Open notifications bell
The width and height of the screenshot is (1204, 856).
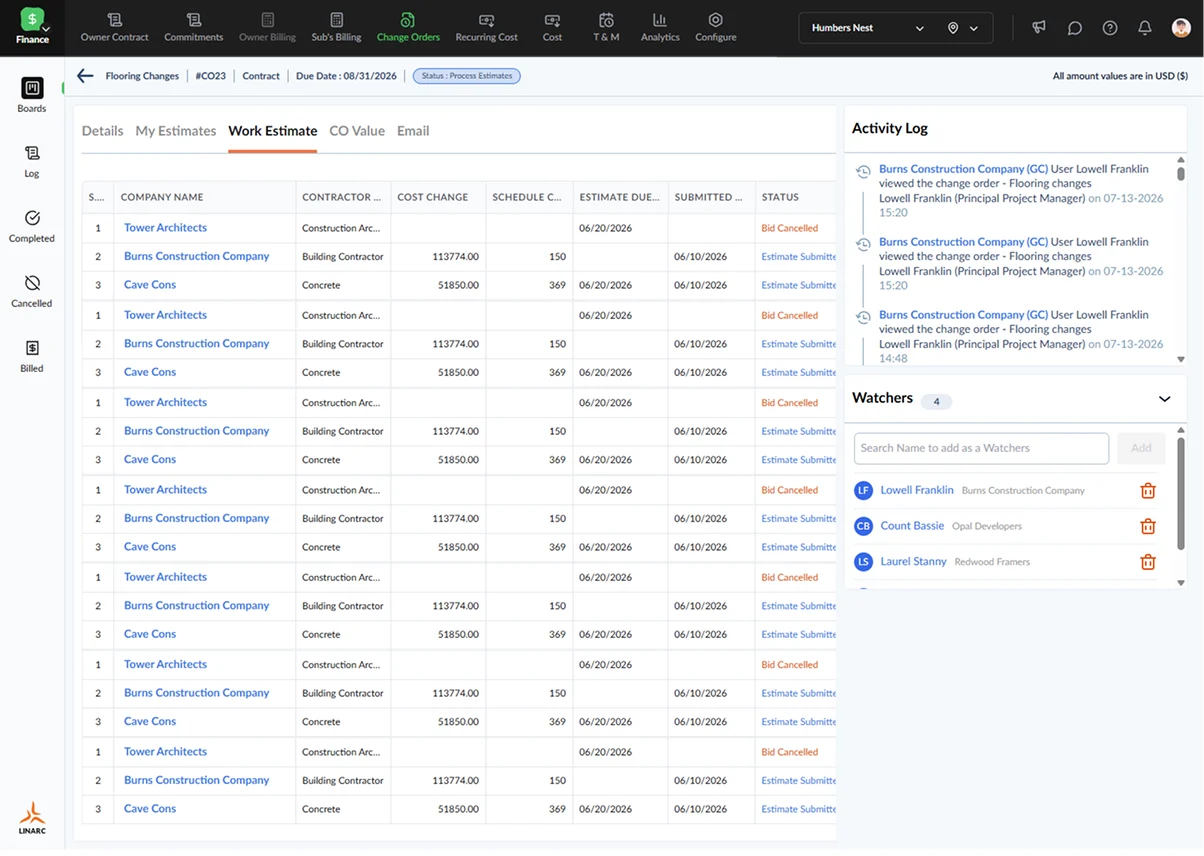tap(1145, 28)
